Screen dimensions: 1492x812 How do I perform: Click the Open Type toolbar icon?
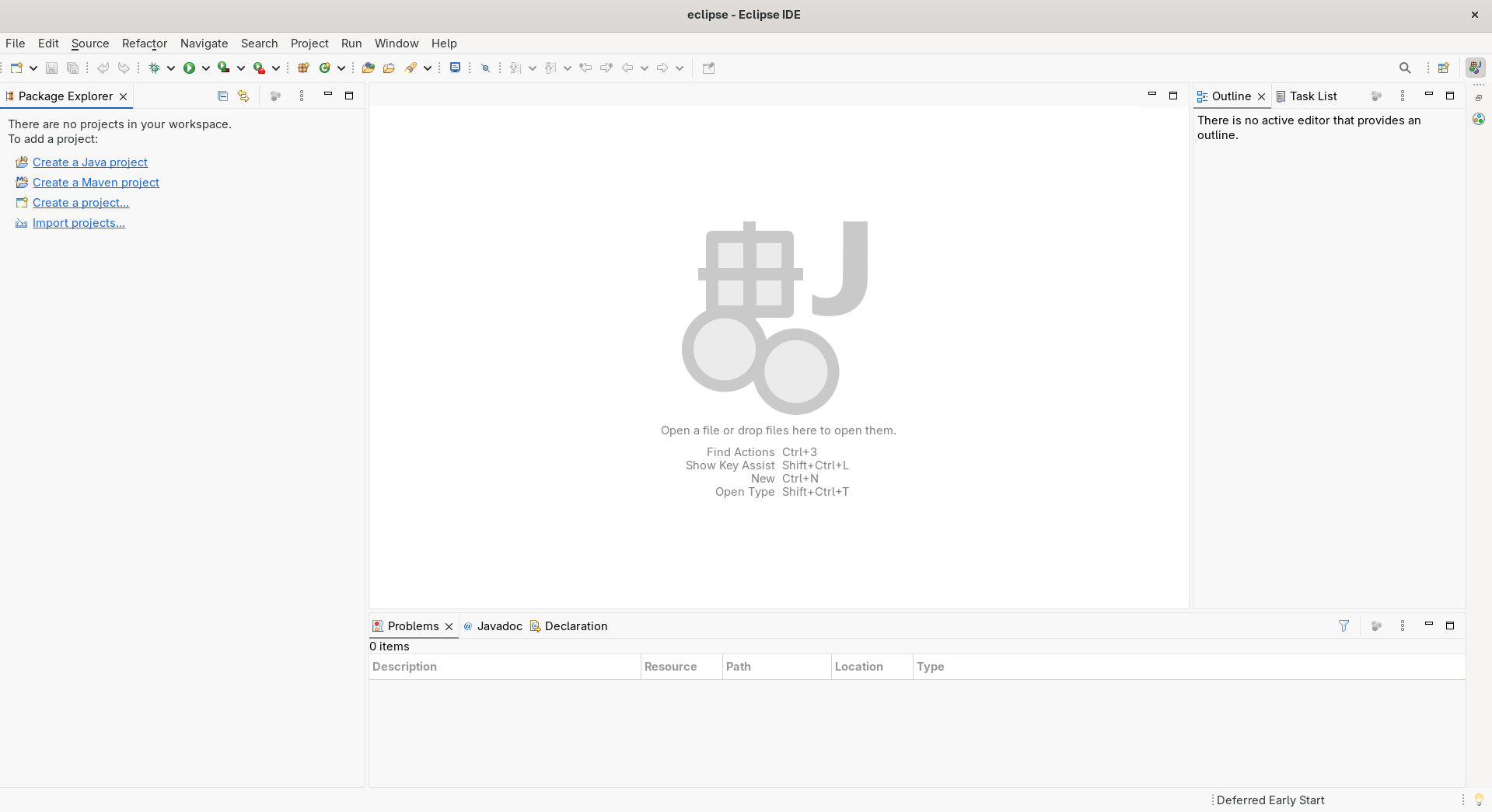[369, 68]
